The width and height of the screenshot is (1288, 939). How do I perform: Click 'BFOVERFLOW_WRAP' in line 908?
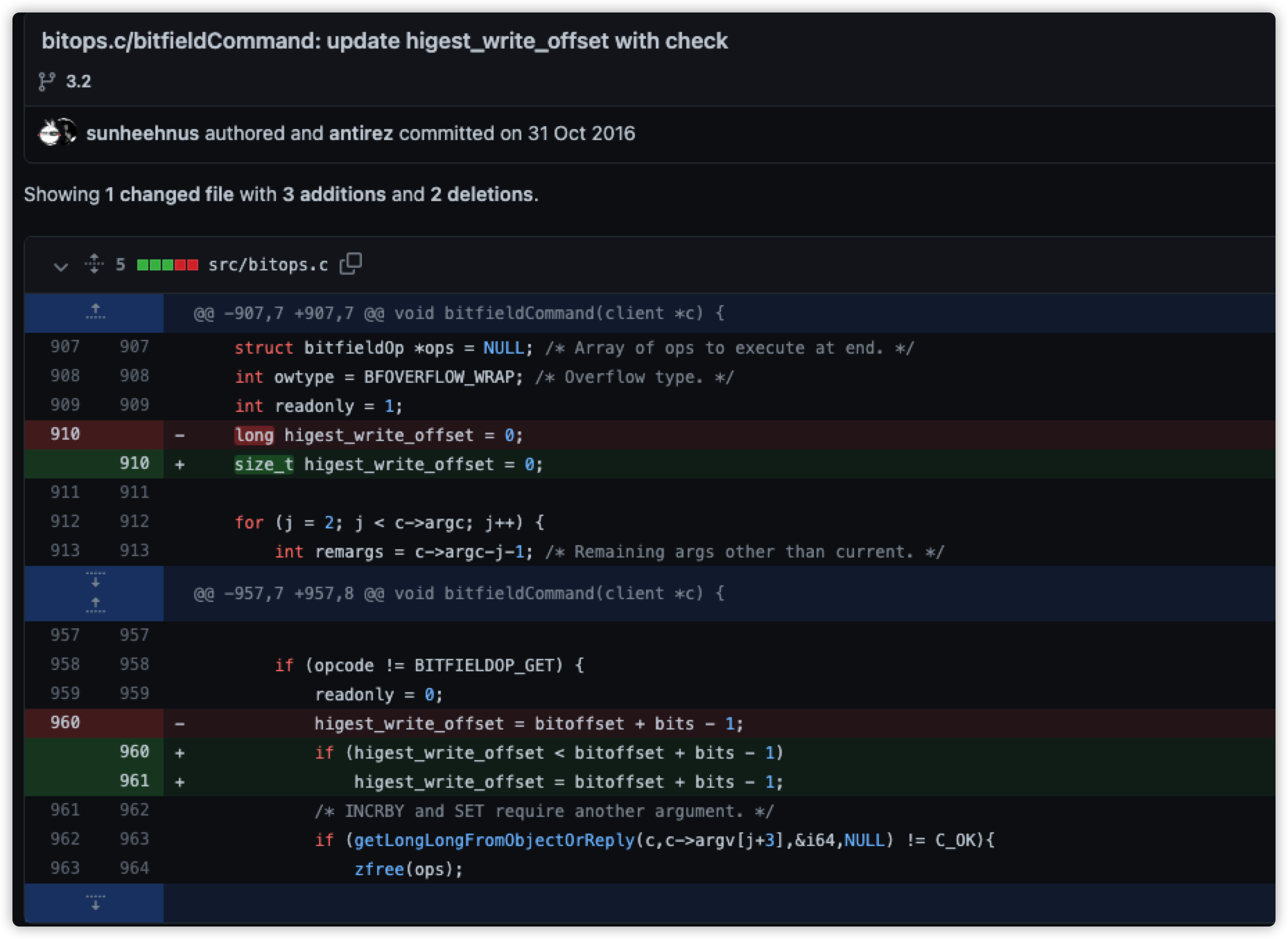[x=439, y=377]
